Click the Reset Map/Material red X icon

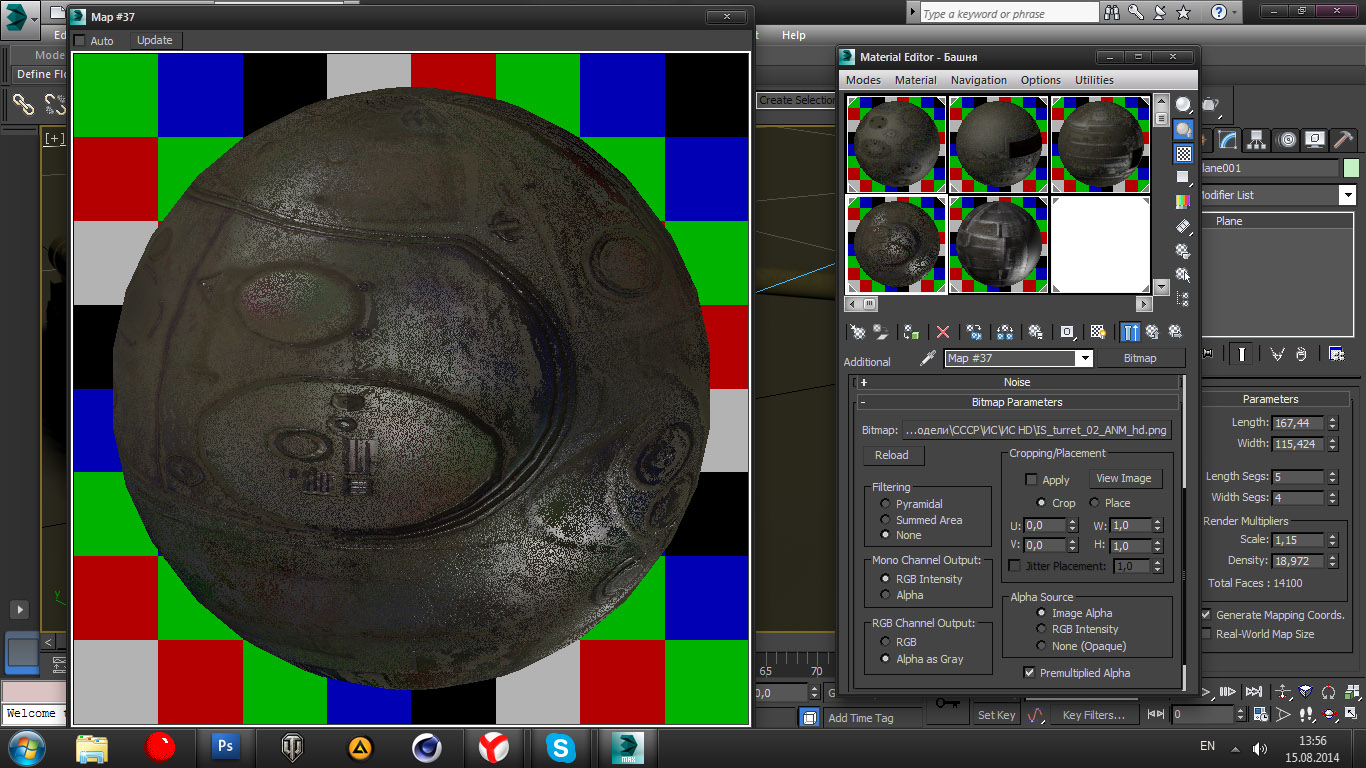coord(942,332)
